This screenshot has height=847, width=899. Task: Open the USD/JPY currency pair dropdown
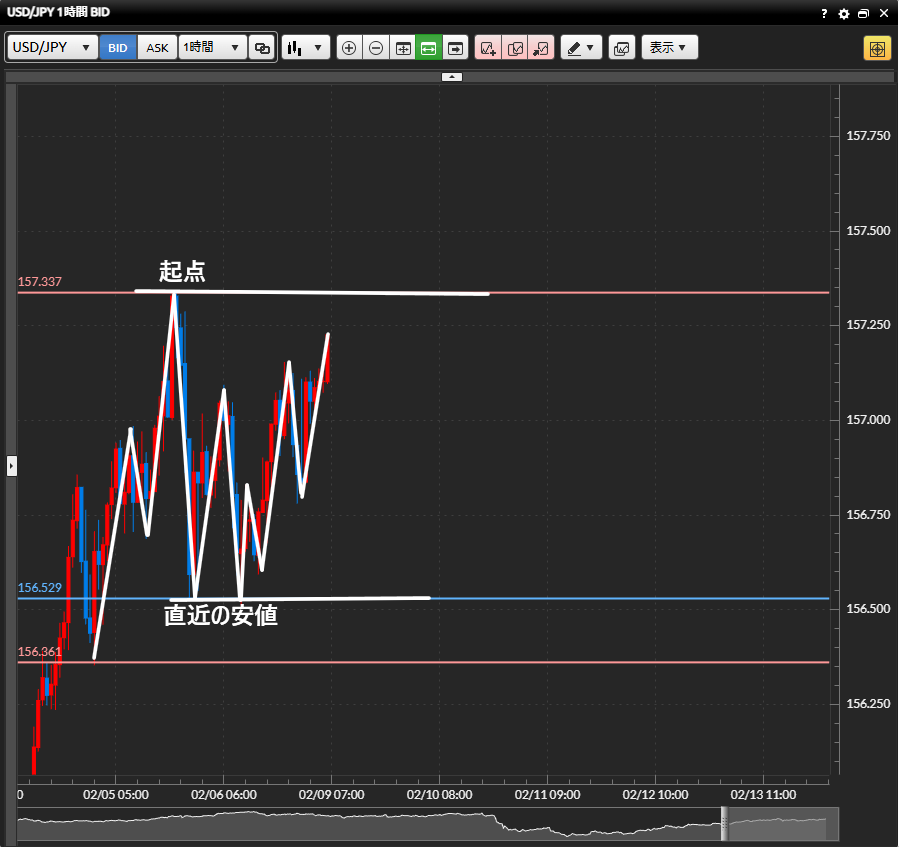tap(53, 48)
